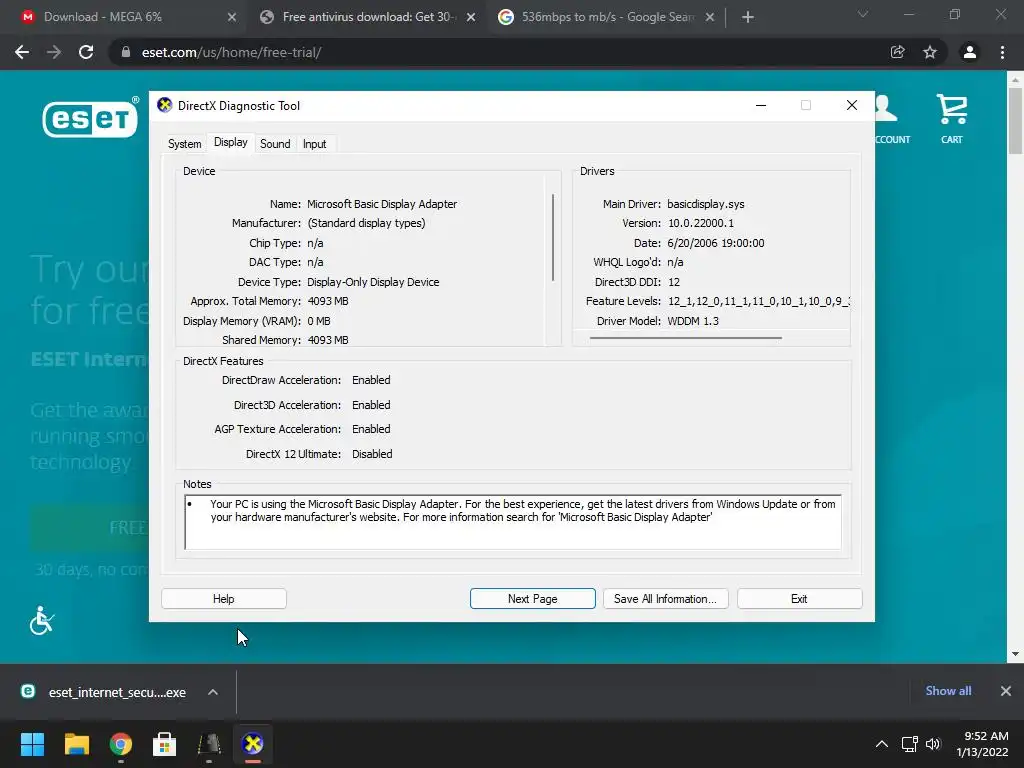
Task: Switch to the System tab
Action: click(x=184, y=144)
